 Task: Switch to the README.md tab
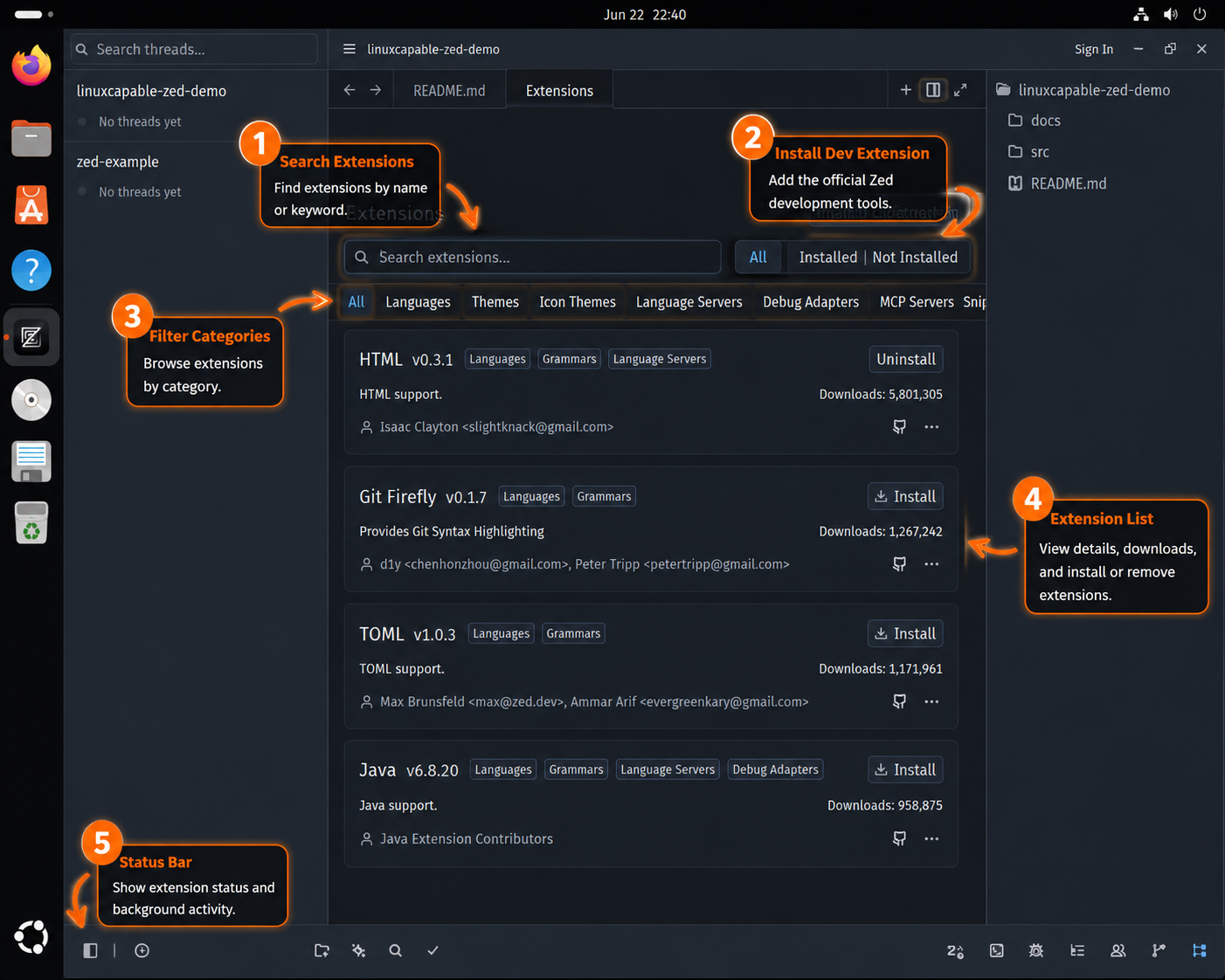[x=449, y=91]
